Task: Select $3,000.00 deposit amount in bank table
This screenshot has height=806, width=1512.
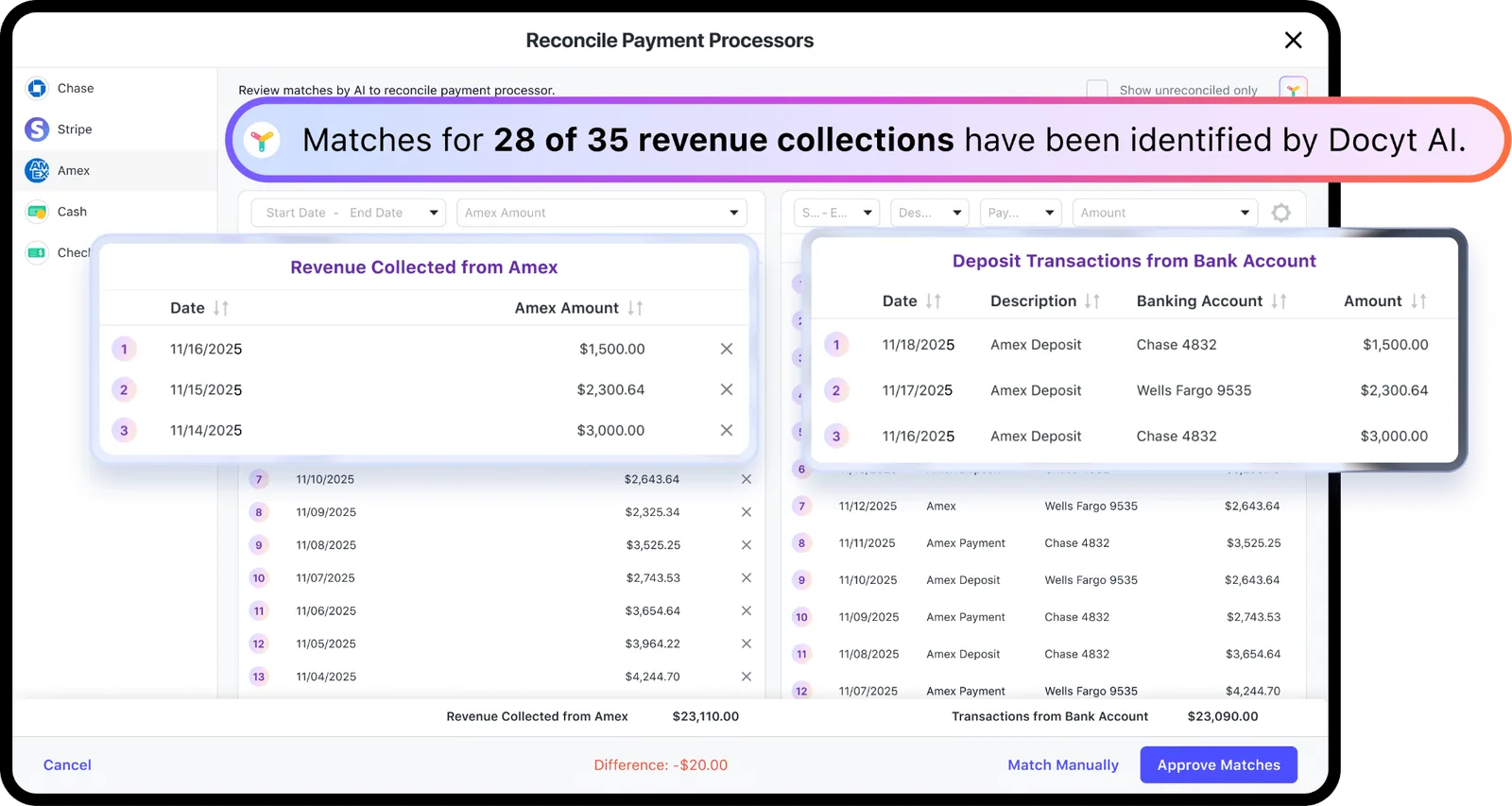Action: click(x=1394, y=436)
